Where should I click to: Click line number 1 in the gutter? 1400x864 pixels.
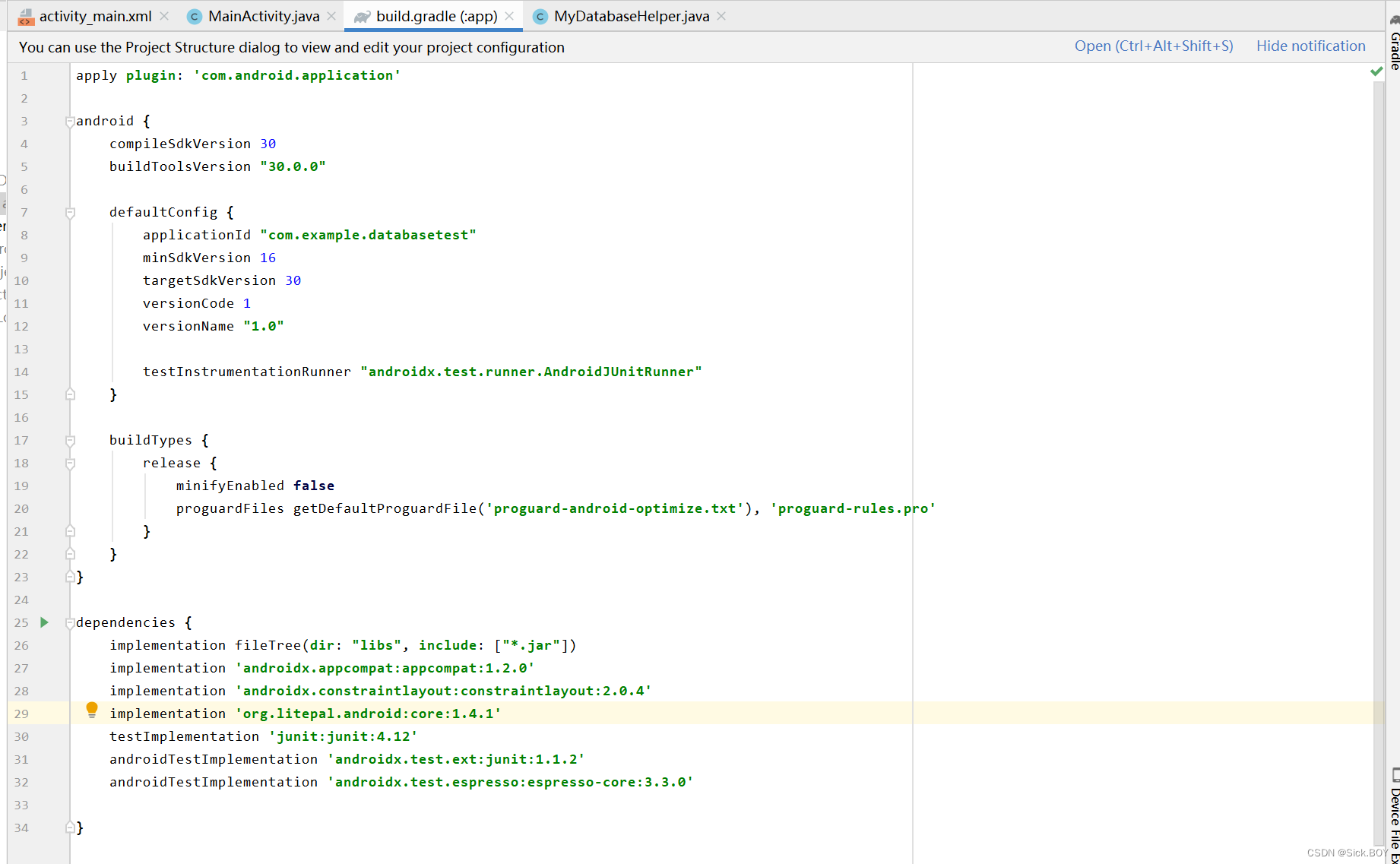pos(24,75)
